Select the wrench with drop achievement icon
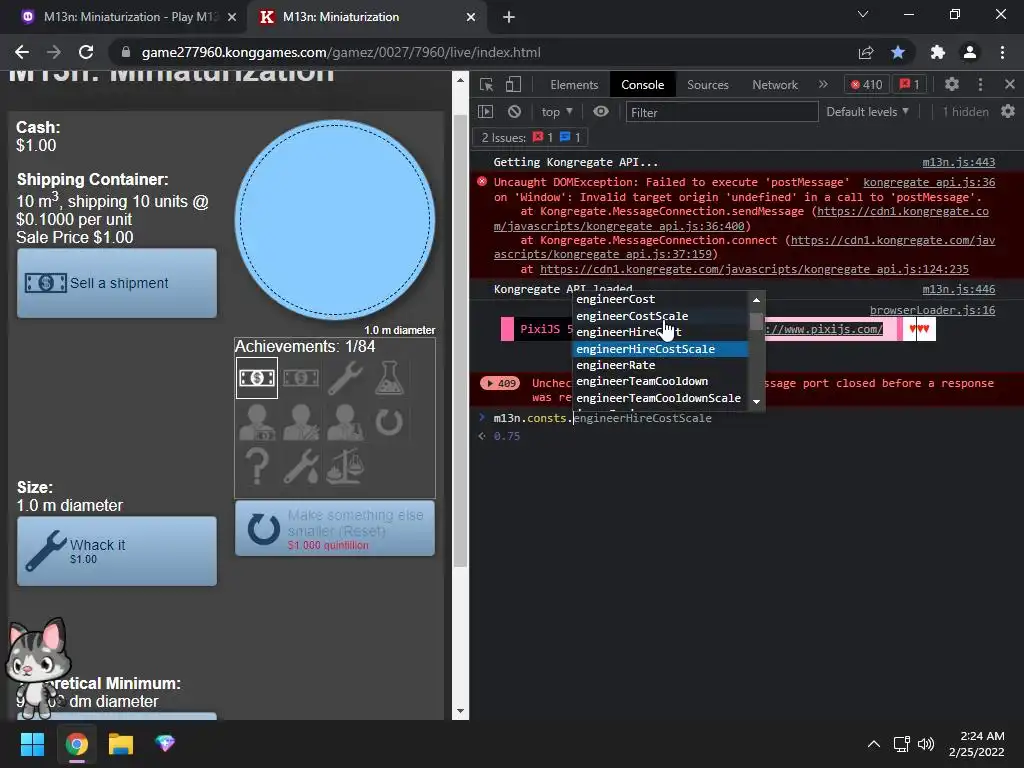 (x=301, y=466)
